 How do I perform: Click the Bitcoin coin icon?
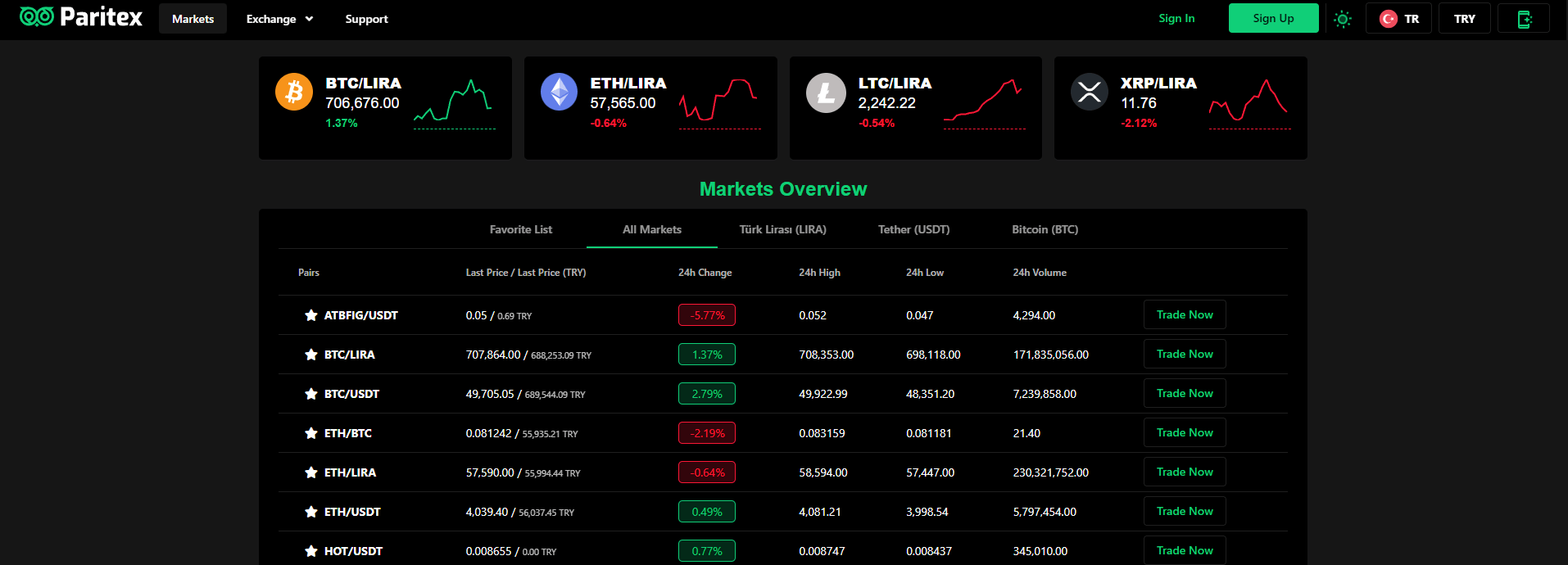pos(294,92)
